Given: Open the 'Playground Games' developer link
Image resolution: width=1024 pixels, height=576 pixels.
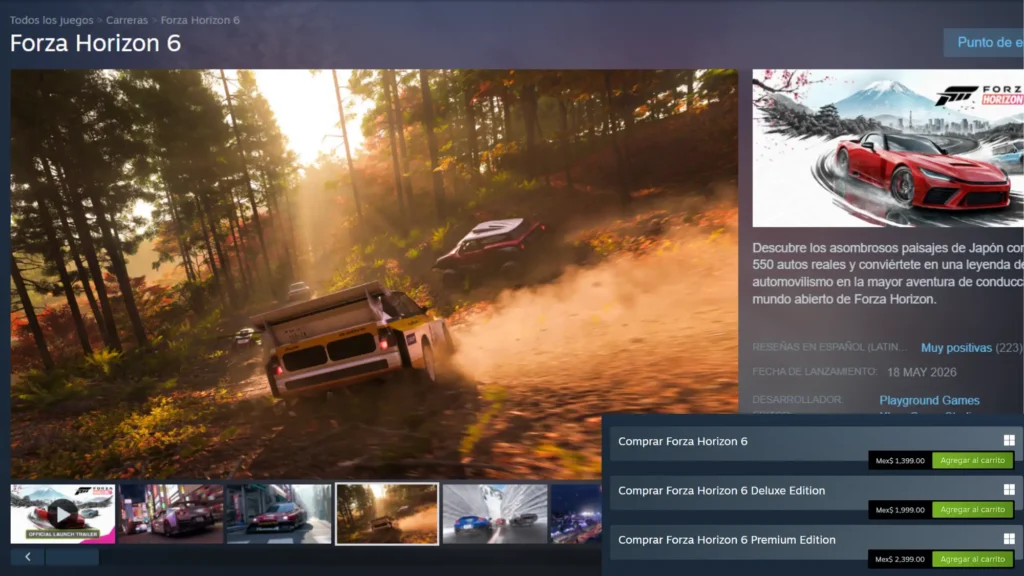Looking at the screenshot, I should point(929,400).
